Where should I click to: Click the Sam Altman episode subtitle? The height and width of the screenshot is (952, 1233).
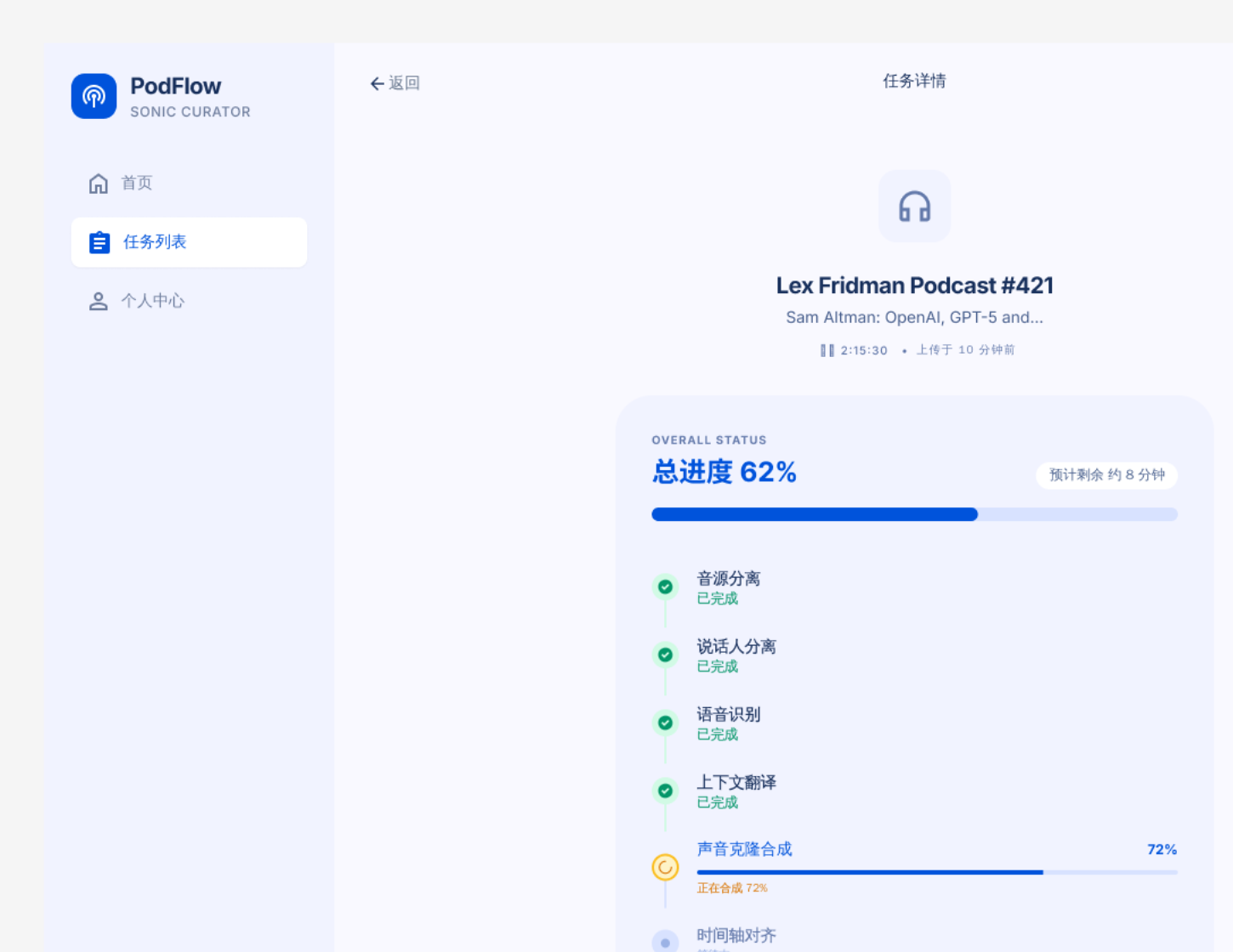(914, 318)
